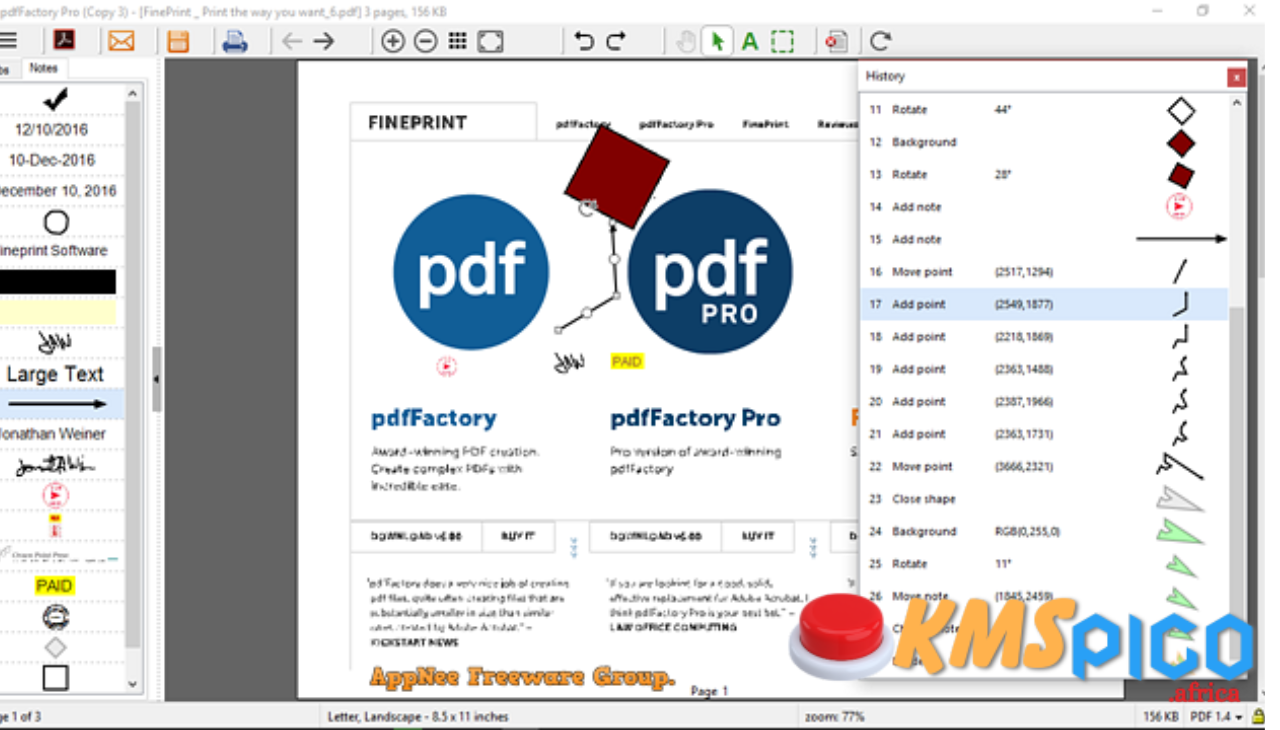Screen dimensions: 1280x730
Task: Zoom in using the plus circle icon
Action: point(393,41)
